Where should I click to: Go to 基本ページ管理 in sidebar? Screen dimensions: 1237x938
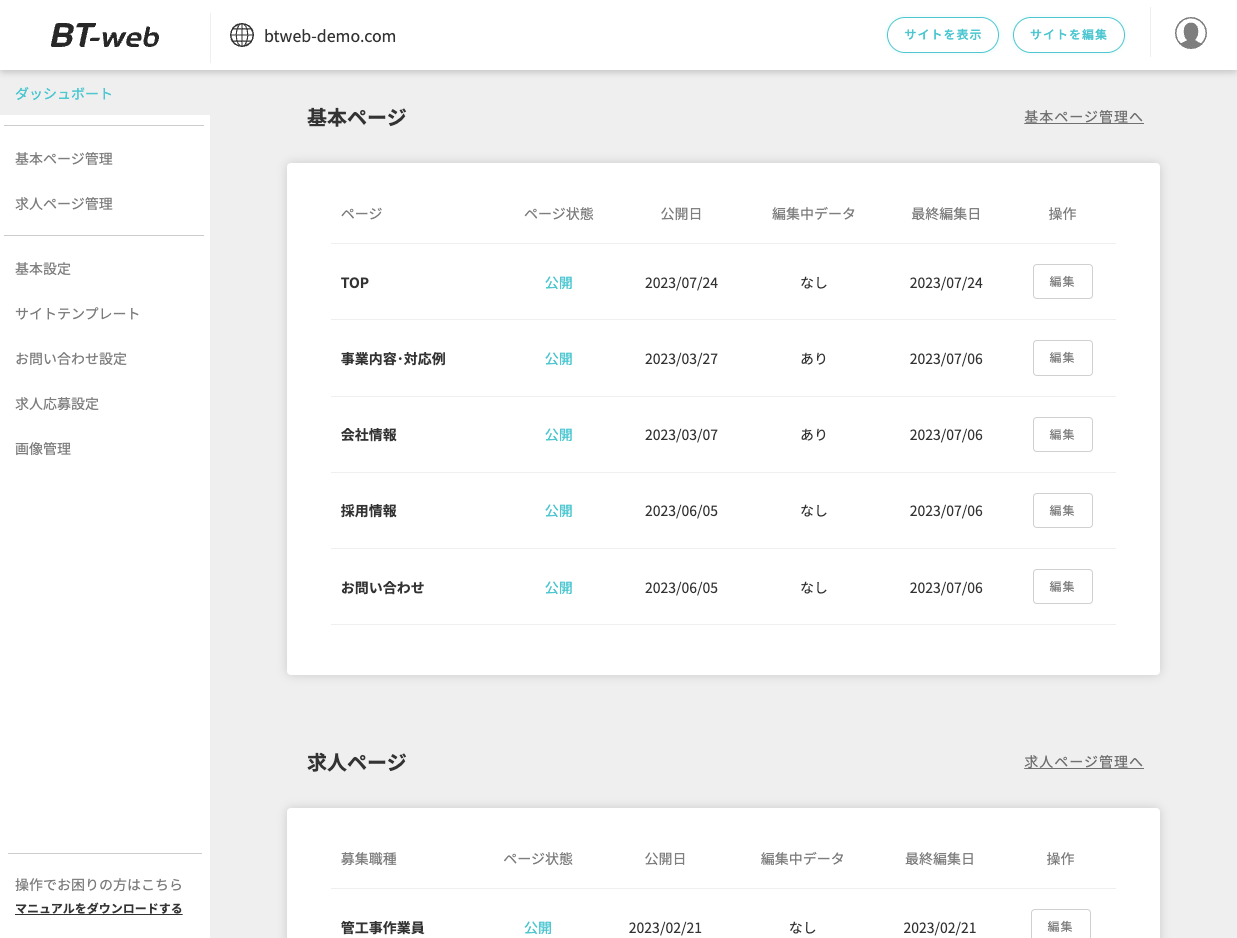64,159
